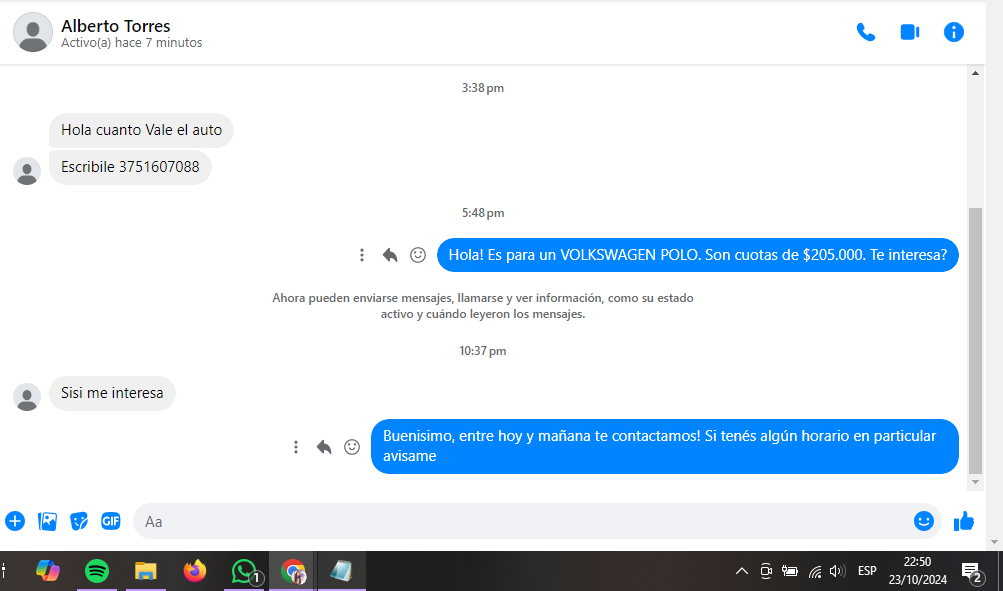Click the 'Sisi me interesa' message
Image resolution: width=1003 pixels, height=591 pixels.
click(112, 393)
